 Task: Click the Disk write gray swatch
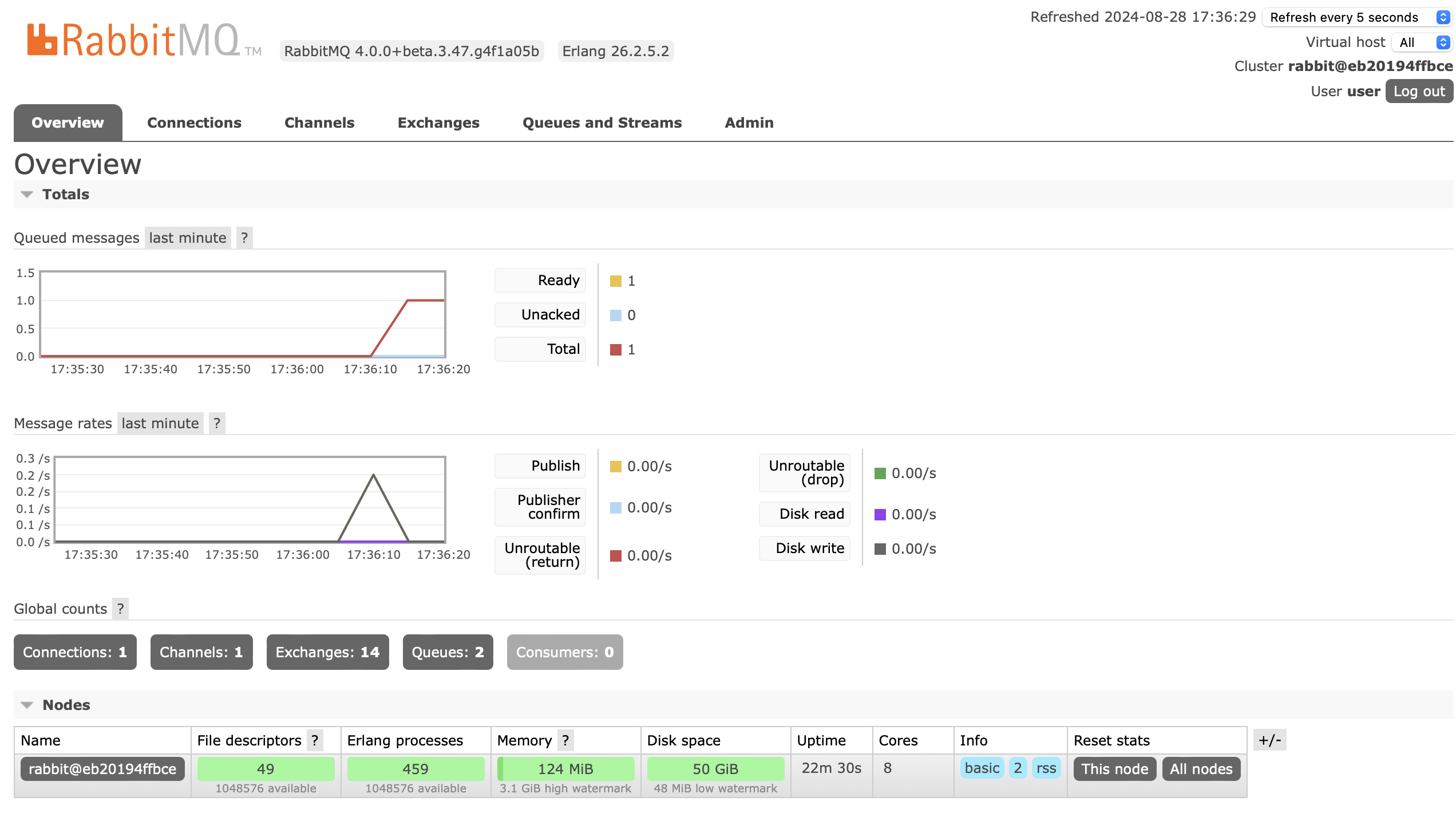tap(880, 549)
